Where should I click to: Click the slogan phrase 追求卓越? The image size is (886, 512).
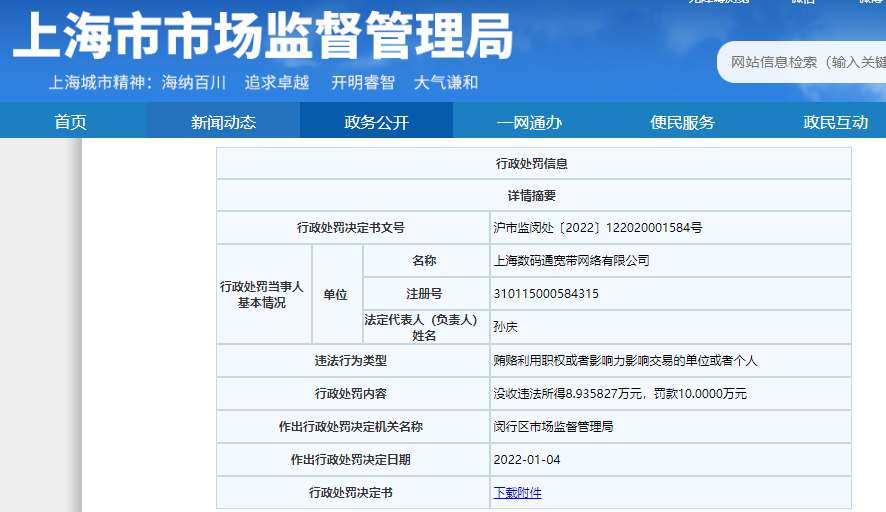pyautogui.click(x=277, y=83)
